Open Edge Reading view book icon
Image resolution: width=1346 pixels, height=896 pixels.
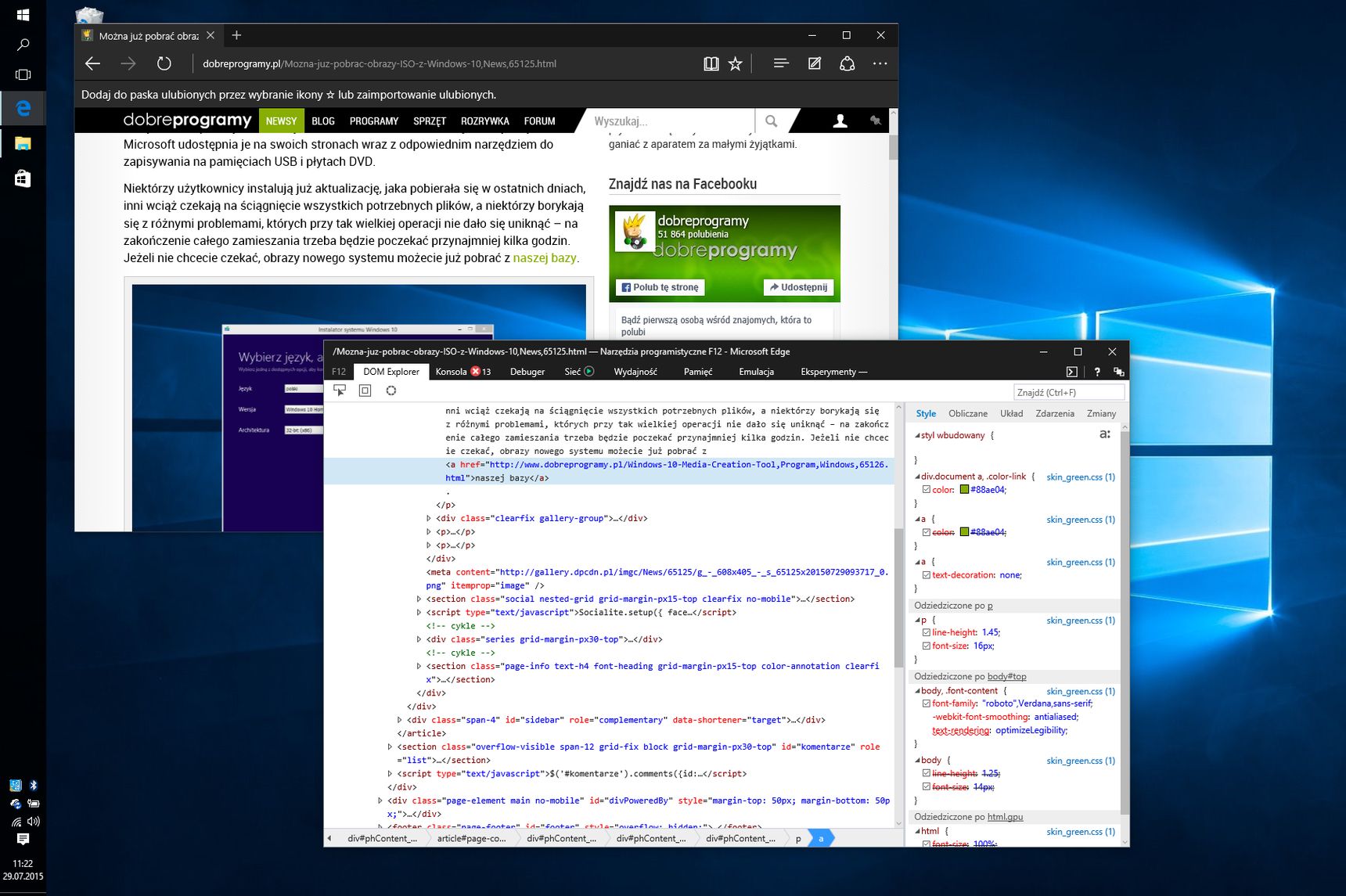(x=711, y=64)
